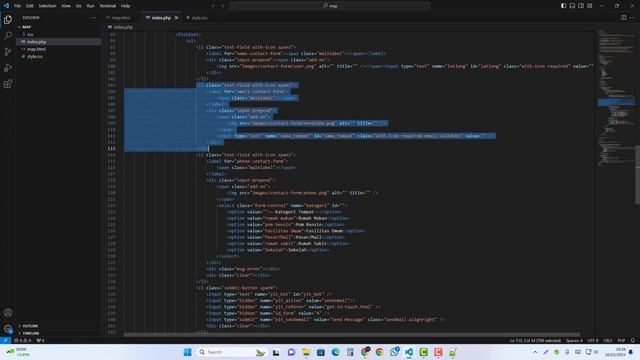Toggle Secondary Side Bar visibility

click(x=581, y=6)
